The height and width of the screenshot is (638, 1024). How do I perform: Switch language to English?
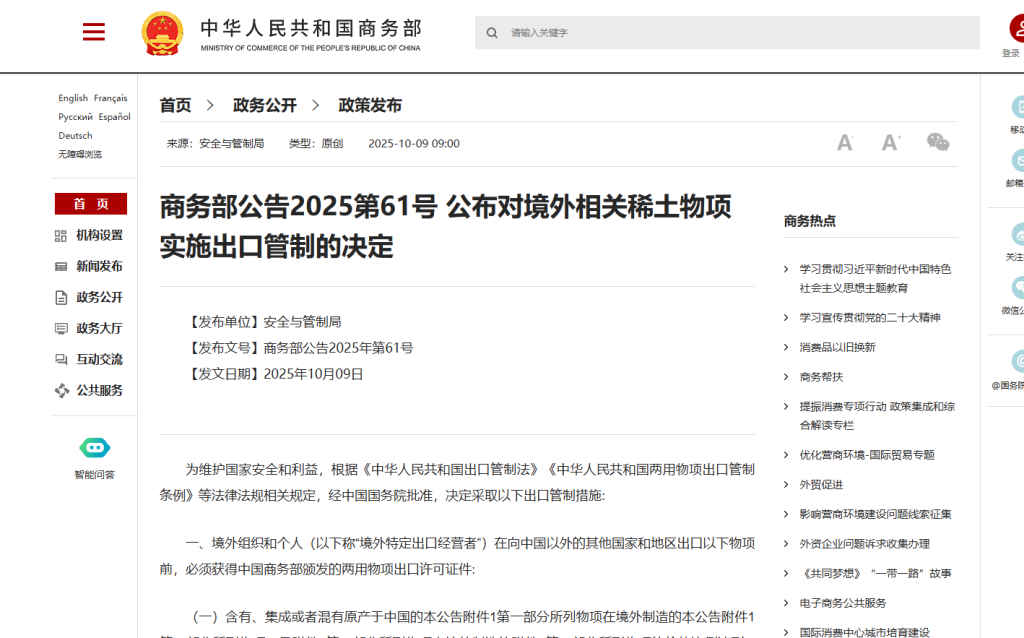73,98
